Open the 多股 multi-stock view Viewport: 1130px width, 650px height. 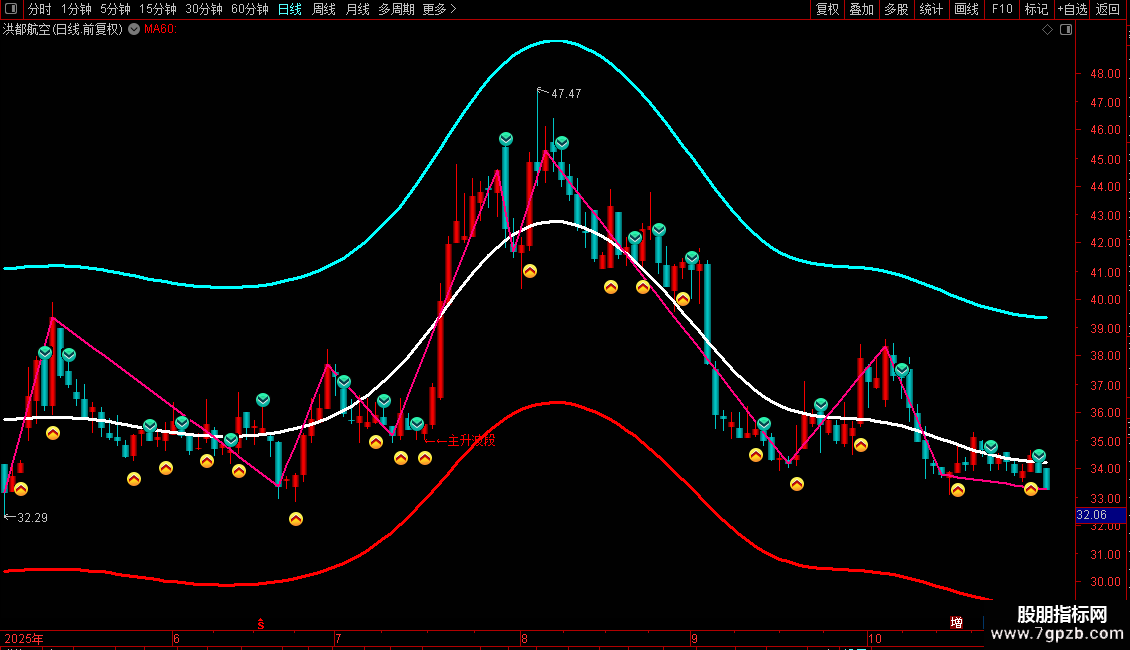(x=896, y=9)
